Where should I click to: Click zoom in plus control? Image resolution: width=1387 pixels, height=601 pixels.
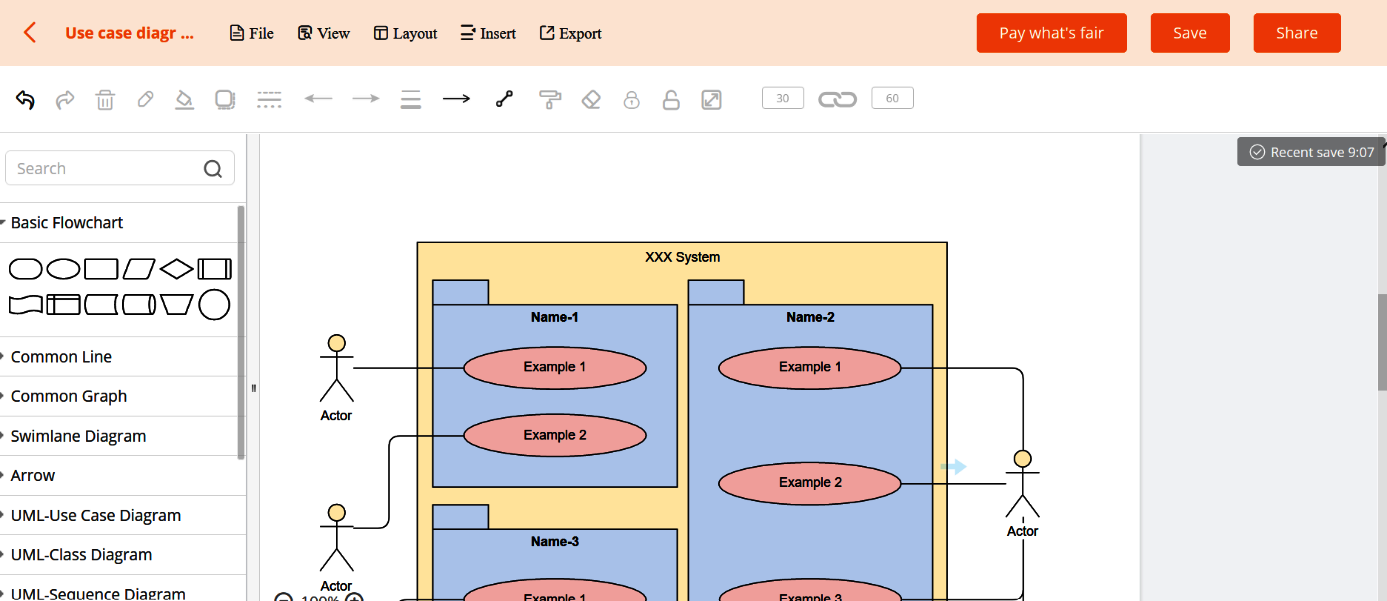[352, 597]
